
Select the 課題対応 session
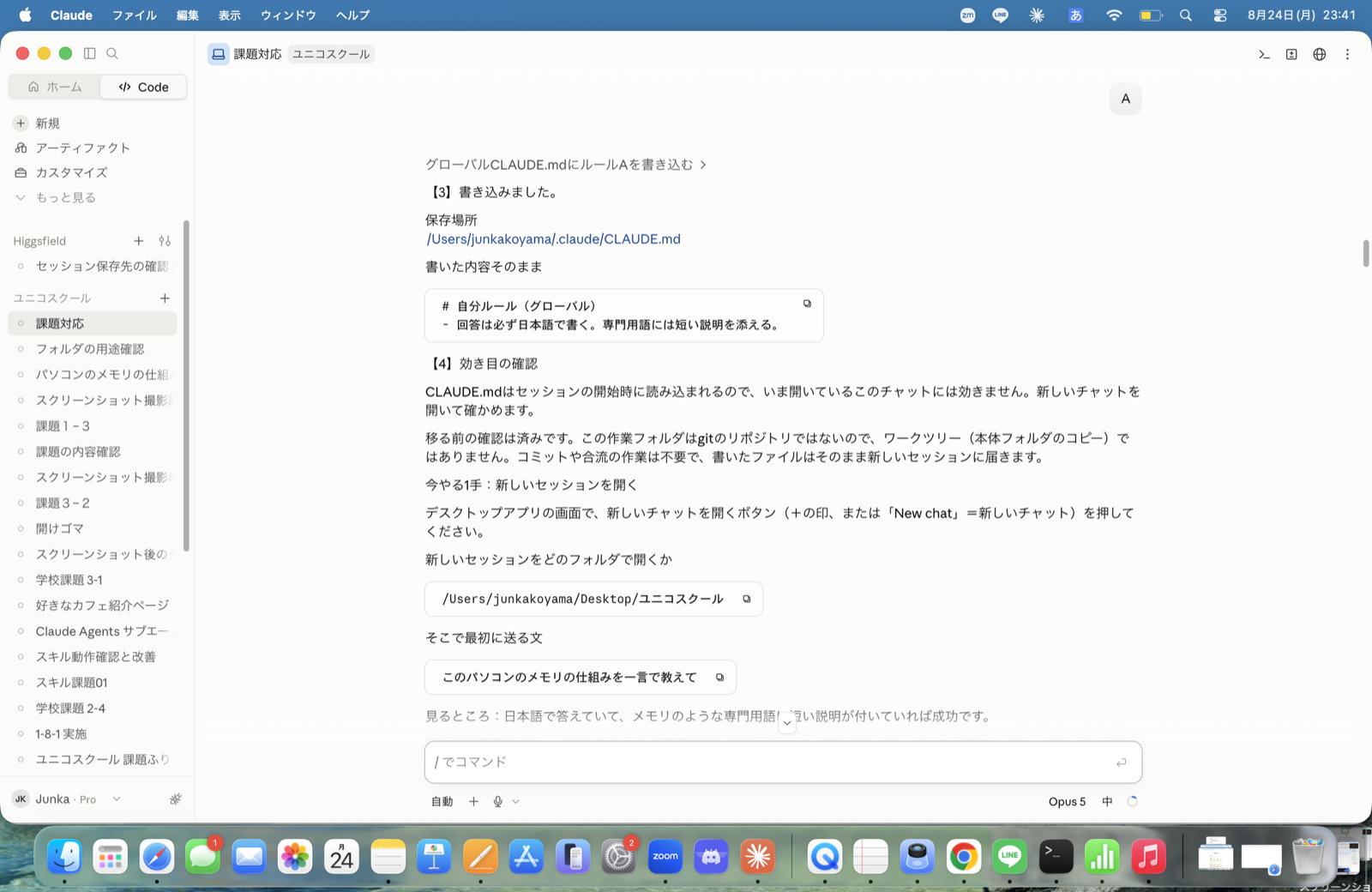click(x=93, y=323)
